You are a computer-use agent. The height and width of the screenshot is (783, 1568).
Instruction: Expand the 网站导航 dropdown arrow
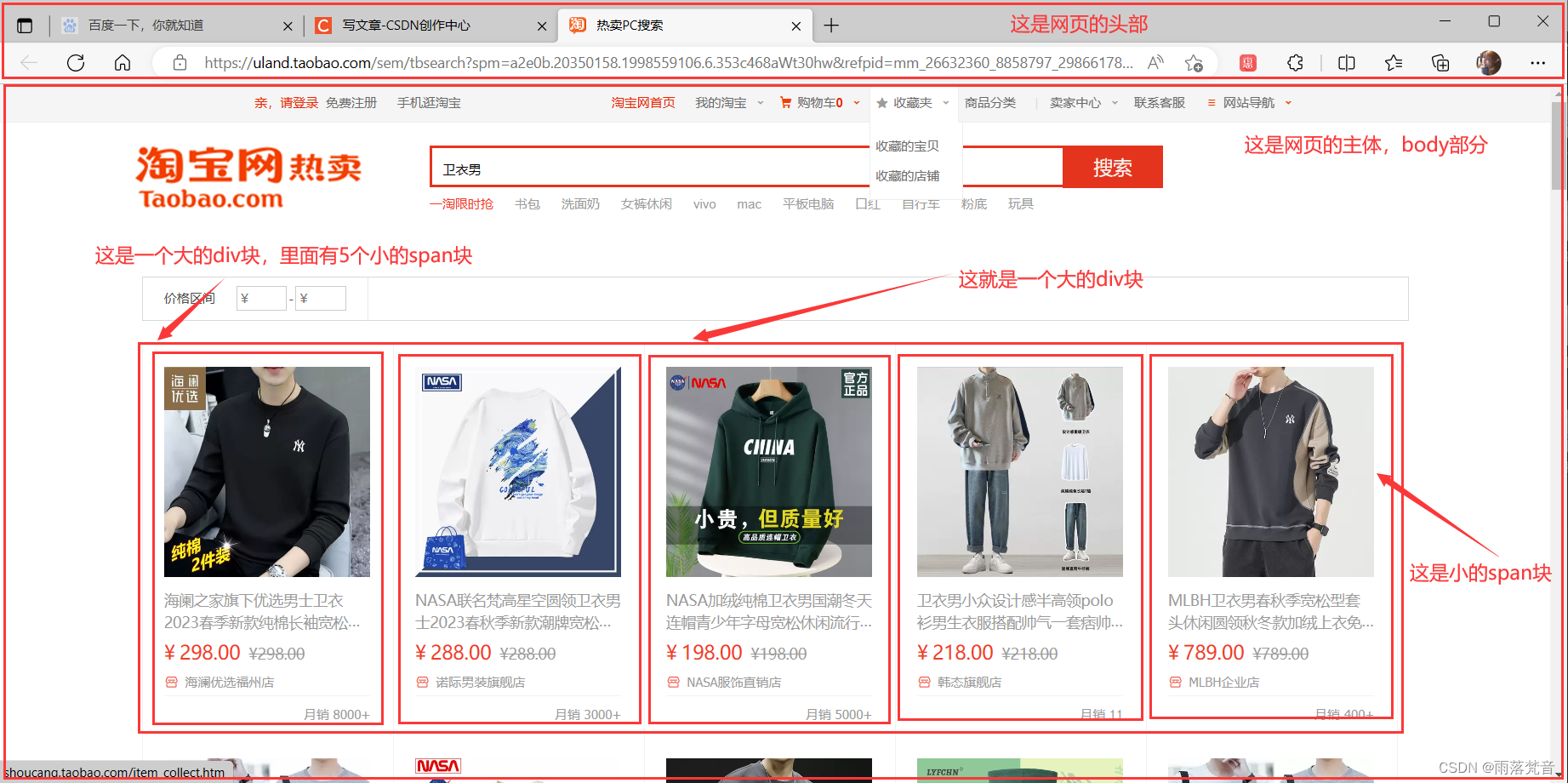(1288, 103)
